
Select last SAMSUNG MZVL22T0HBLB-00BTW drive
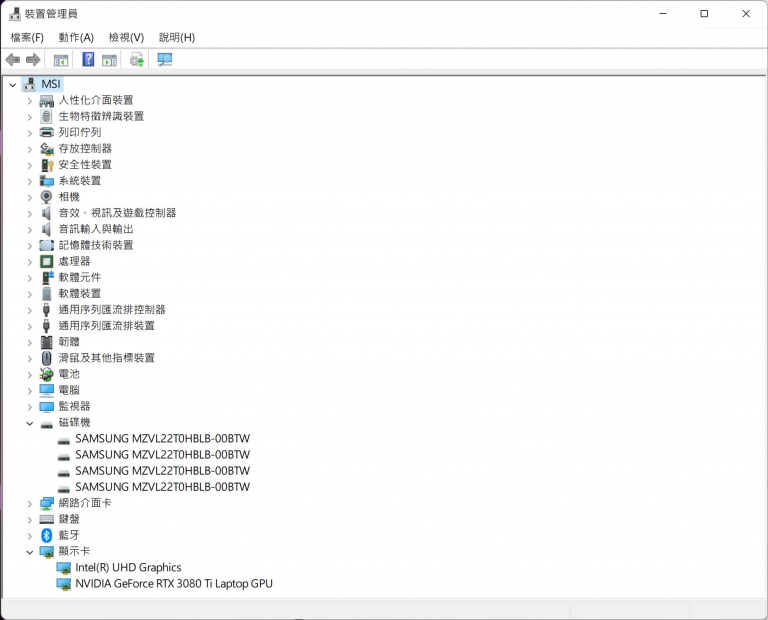(x=163, y=487)
